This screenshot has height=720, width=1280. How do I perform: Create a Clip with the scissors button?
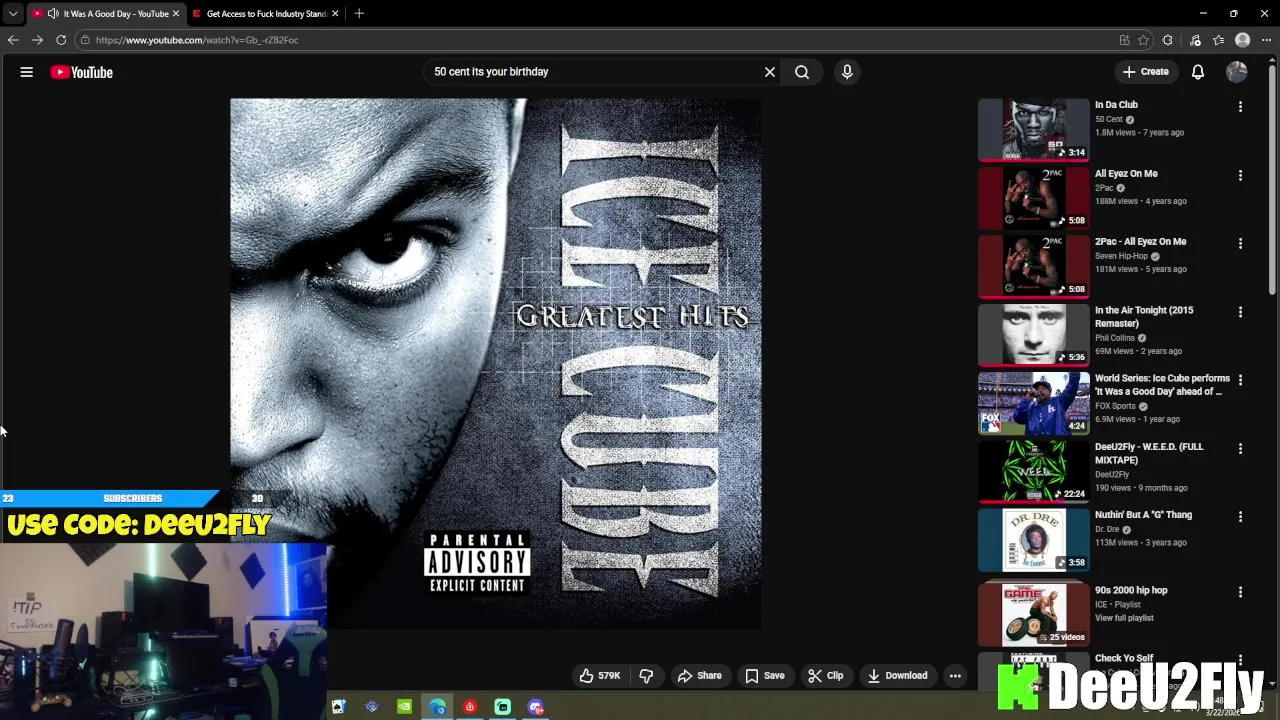[826, 676]
